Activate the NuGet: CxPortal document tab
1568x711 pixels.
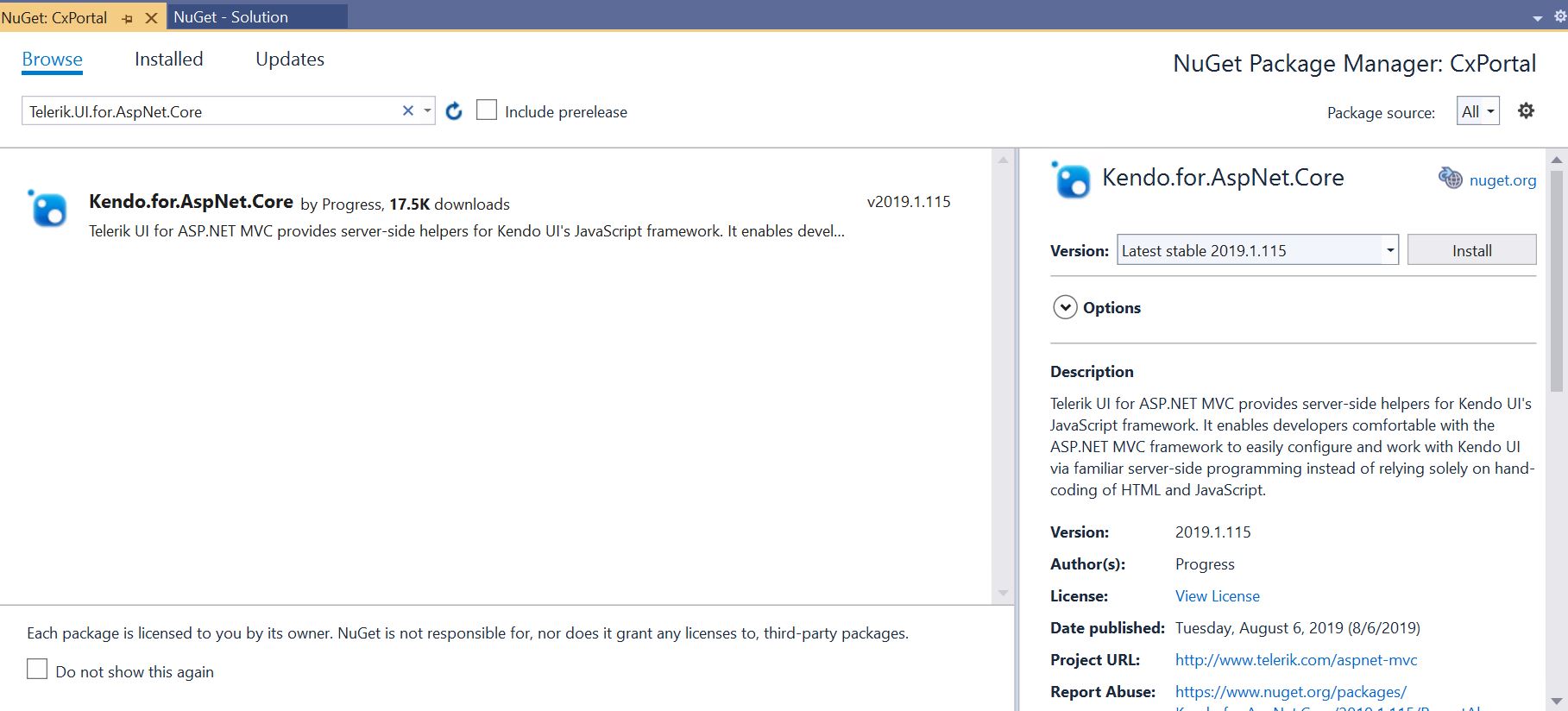pyautogui.click(x=54, y=17)
